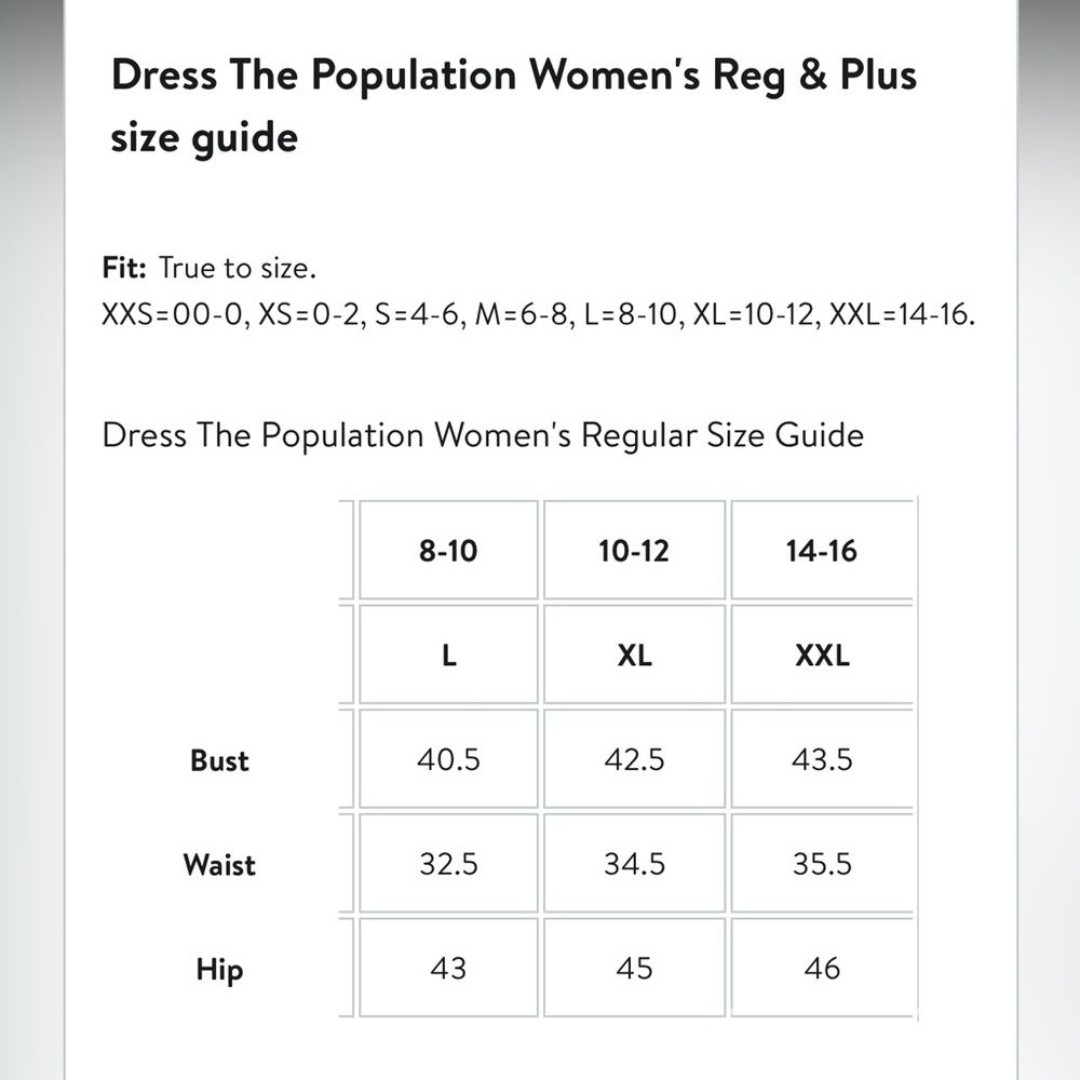This screenshot has height=1080, width=1080.
Task: Click the XXL size cell
Action: coord(822,654)
